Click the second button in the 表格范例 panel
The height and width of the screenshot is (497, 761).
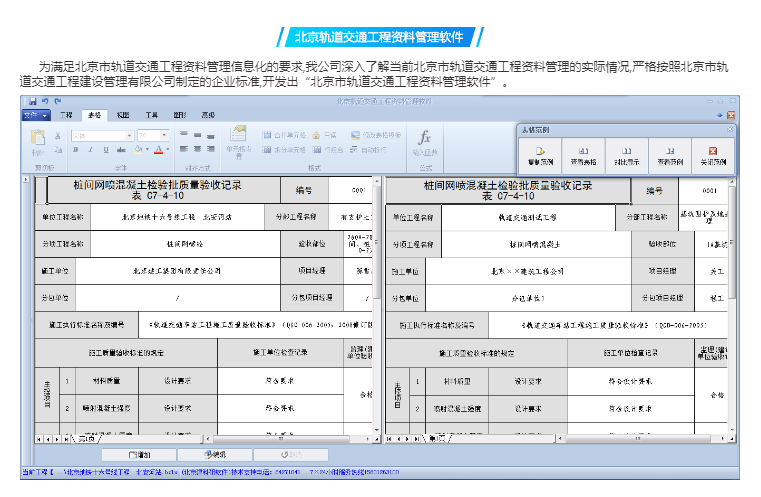pyautogui.click(x=583, y=156)
